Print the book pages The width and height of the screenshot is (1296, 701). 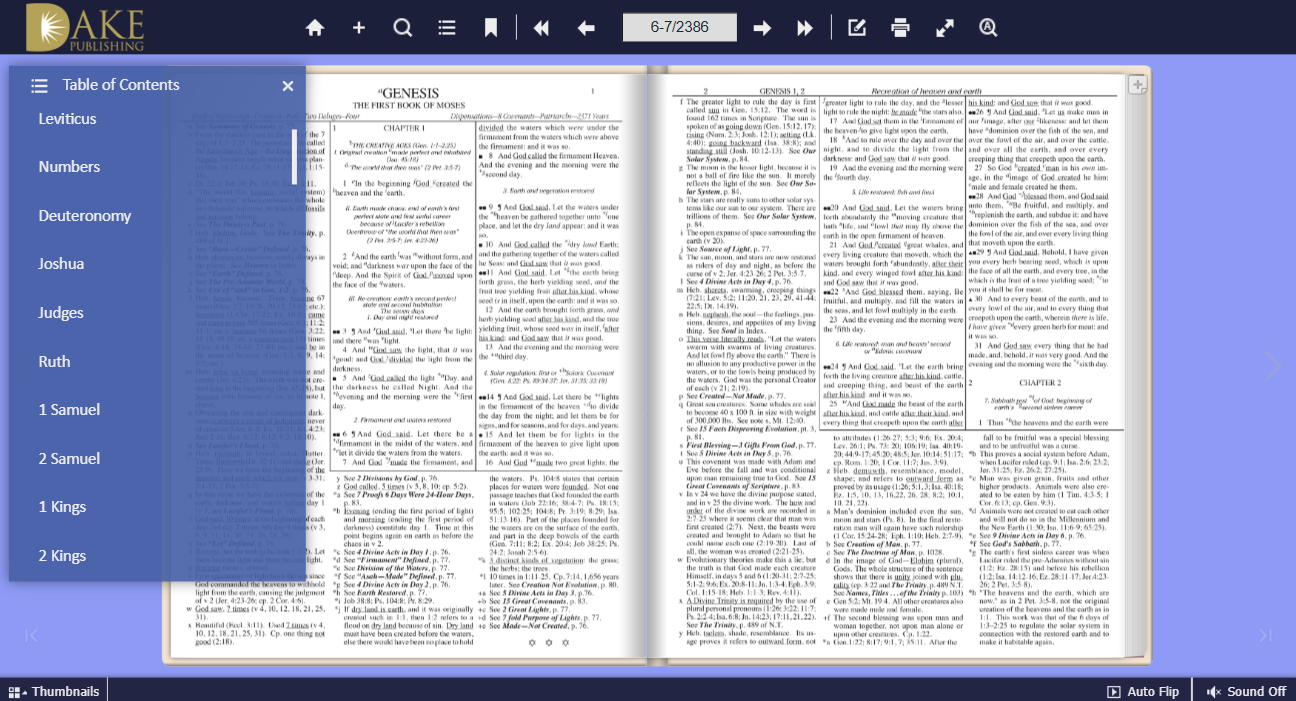point(901,28)
